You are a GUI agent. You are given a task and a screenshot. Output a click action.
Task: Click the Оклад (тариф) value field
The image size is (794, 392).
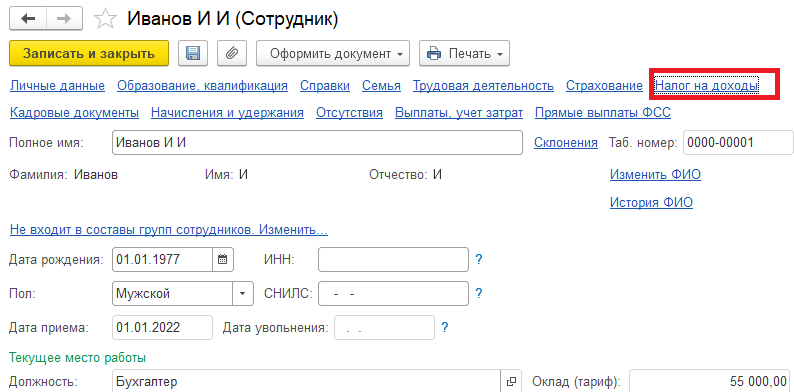(x=709, y=381)
